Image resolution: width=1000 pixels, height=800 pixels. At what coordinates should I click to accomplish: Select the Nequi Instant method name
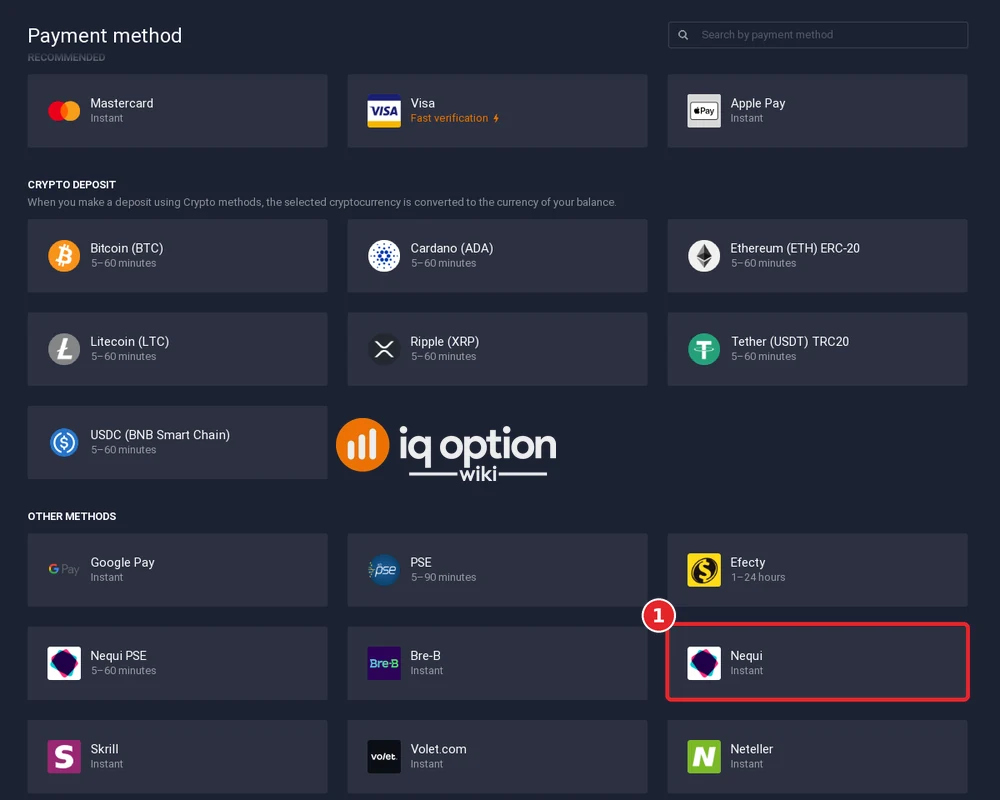[746, 656]
